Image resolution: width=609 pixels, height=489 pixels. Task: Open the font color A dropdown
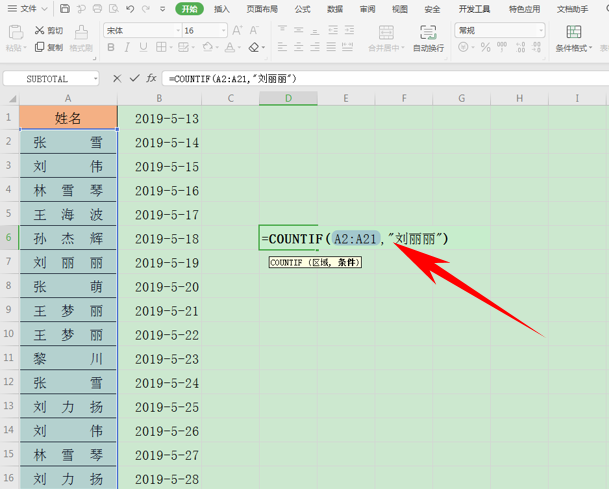(239, 47)
